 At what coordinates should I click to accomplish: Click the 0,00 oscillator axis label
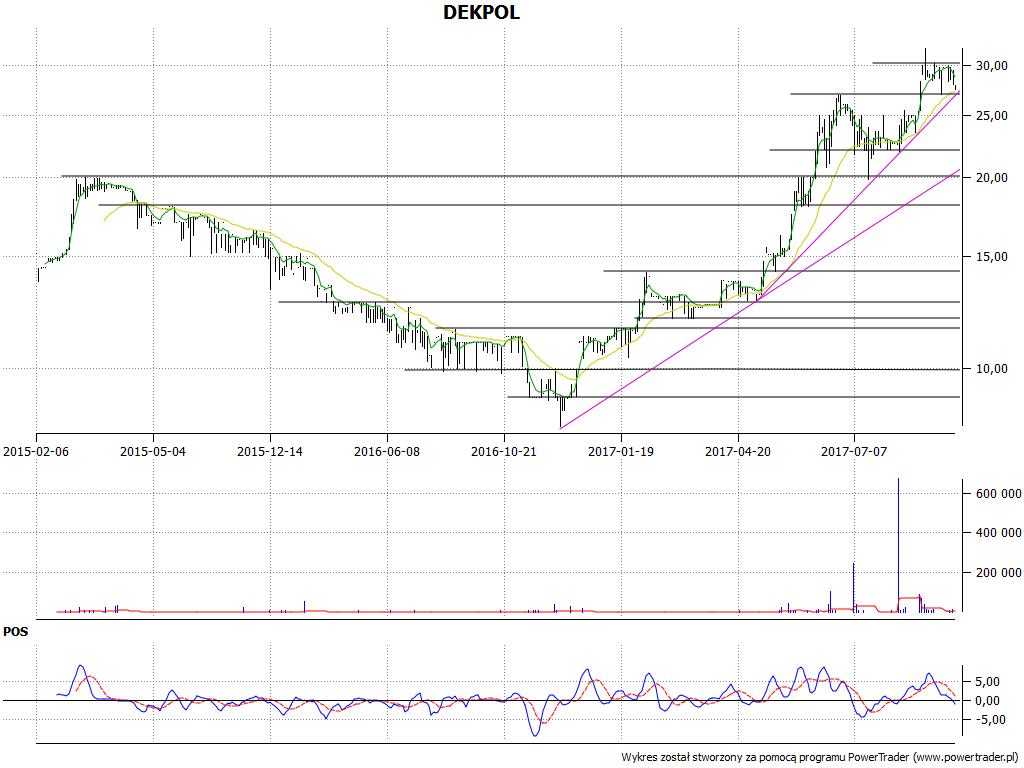point(987,701)
